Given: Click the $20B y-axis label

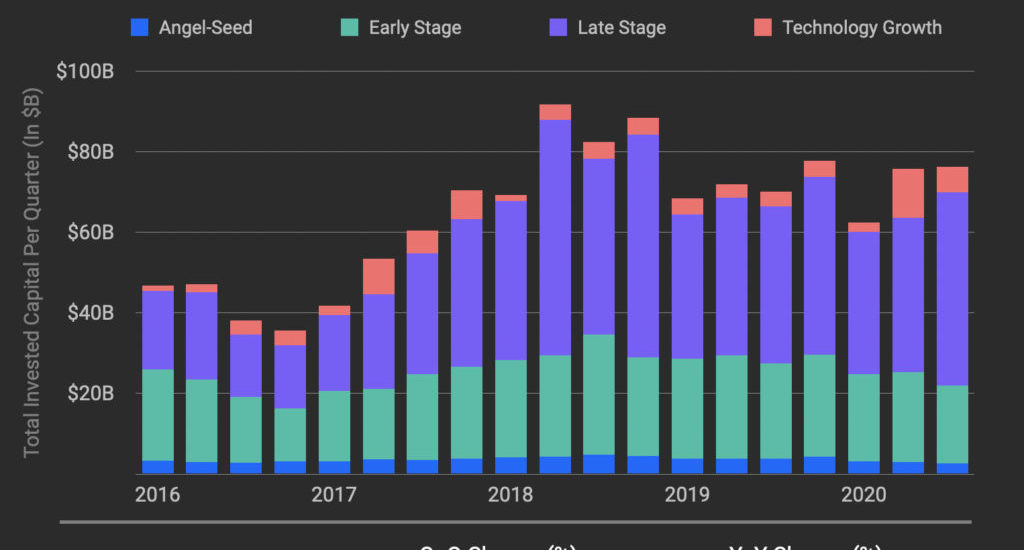Looking at the screenshot, I should point(93,393).
